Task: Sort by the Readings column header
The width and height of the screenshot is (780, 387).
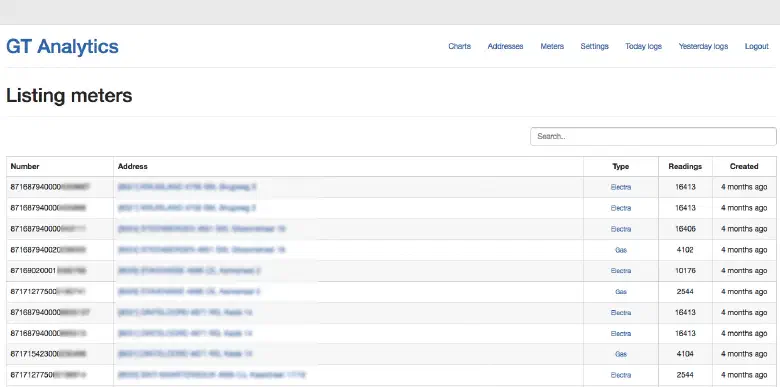Action: pyautogui.click(x=685, y=167)
